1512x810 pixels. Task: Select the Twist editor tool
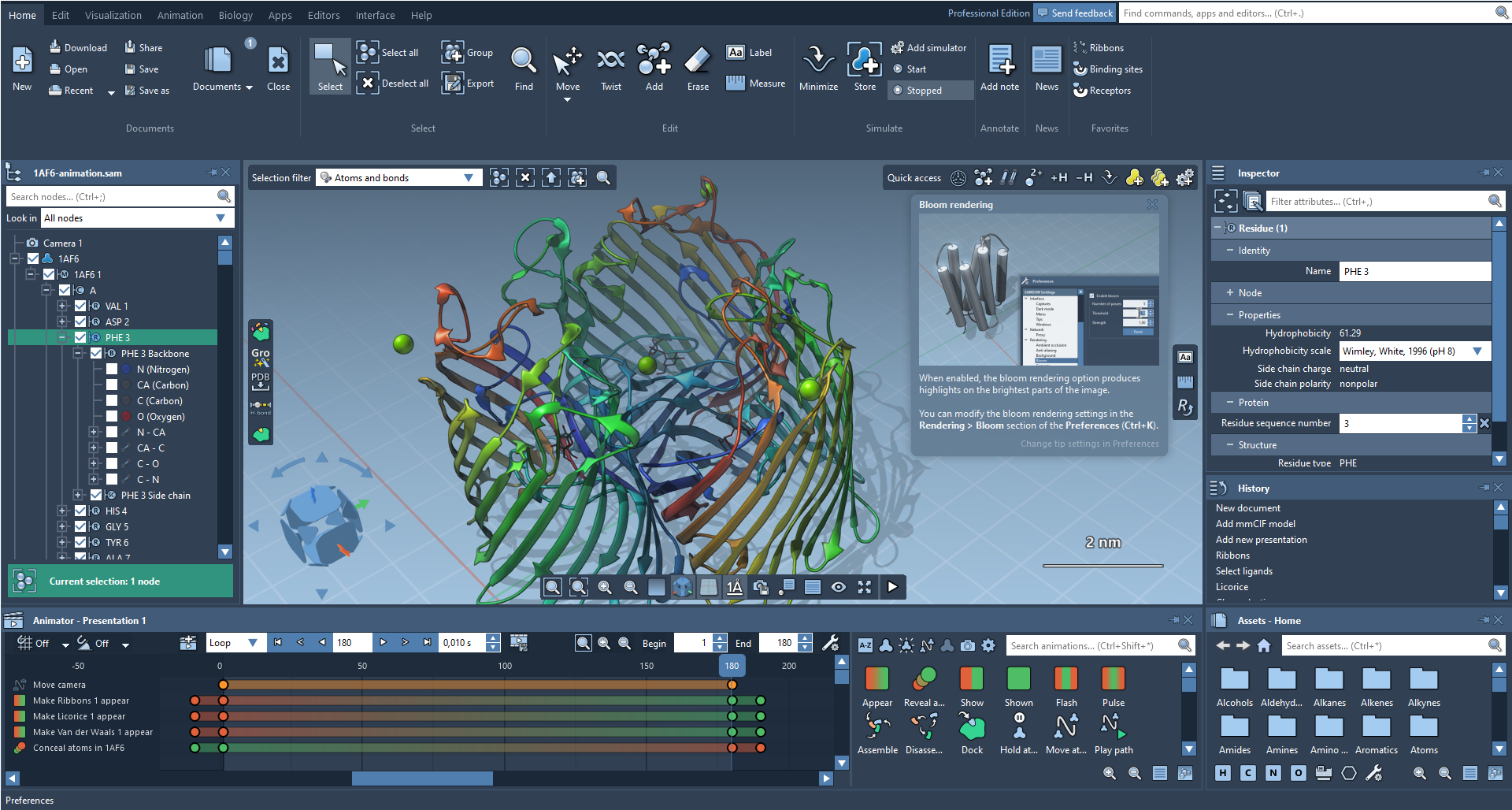610,67
